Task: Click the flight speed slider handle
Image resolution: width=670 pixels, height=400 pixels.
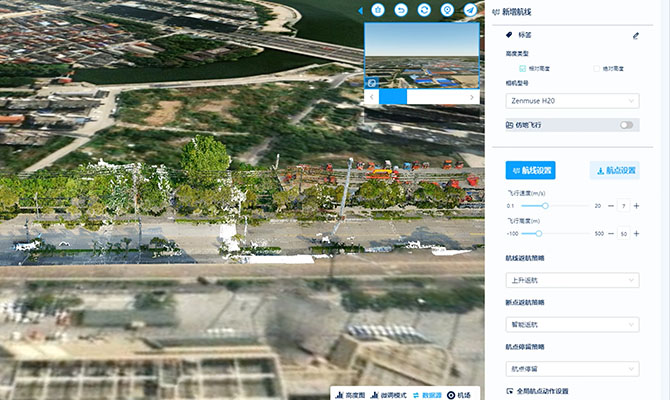Action: pos(545,205)
